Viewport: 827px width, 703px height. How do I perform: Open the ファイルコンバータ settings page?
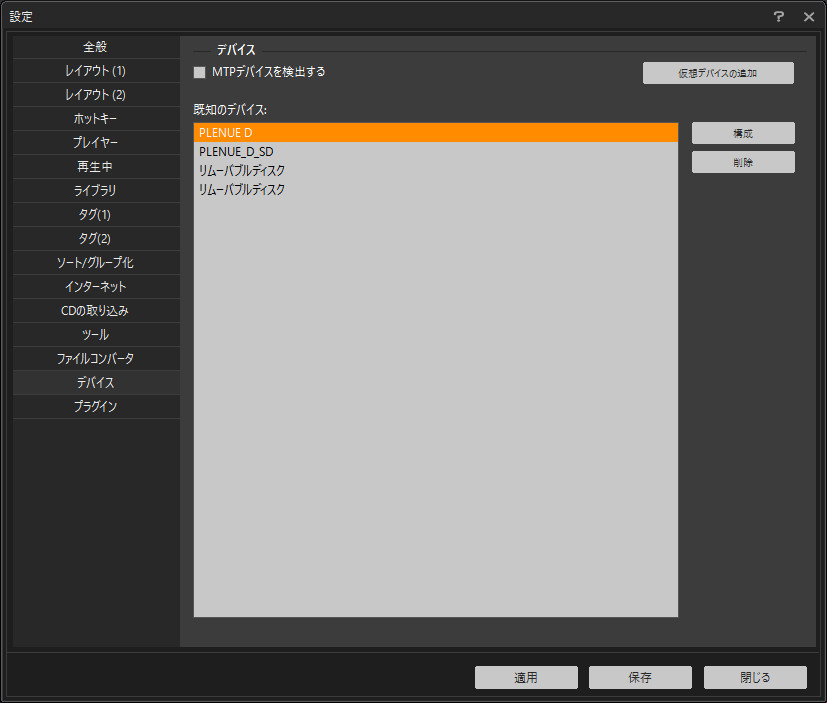[x=96, y=359]
